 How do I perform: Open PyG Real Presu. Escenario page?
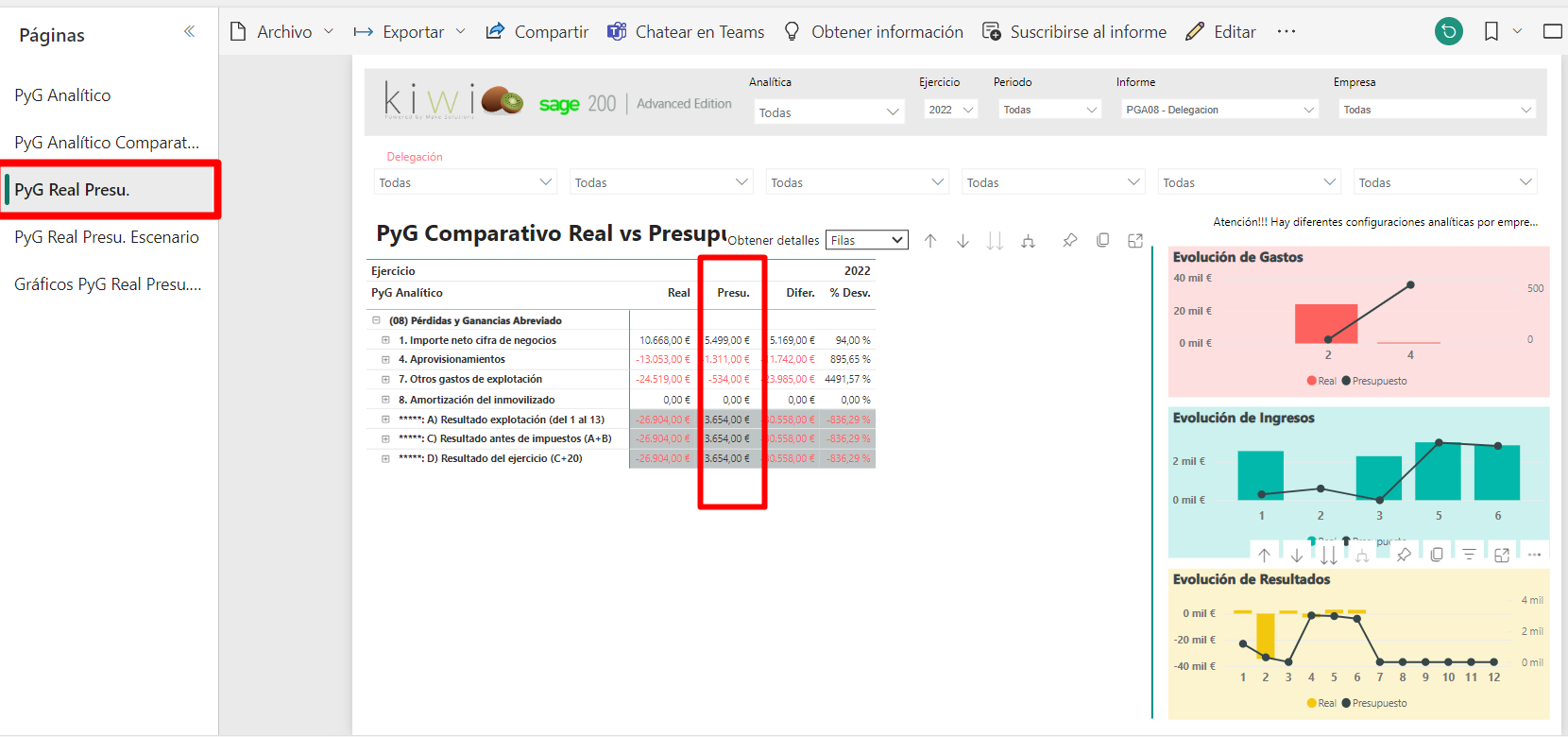(107, 237)
